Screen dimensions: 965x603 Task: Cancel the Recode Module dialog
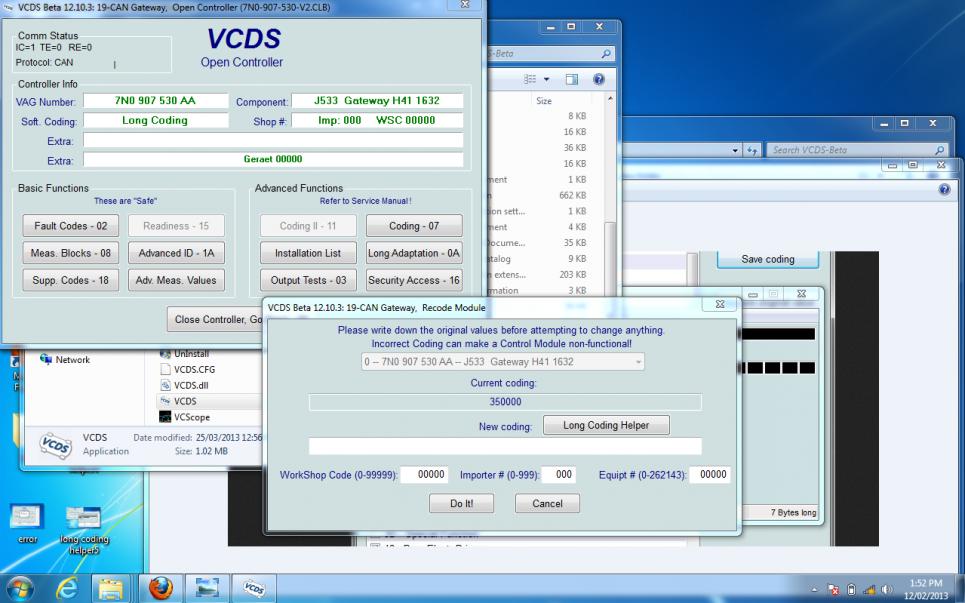(547, 503)
